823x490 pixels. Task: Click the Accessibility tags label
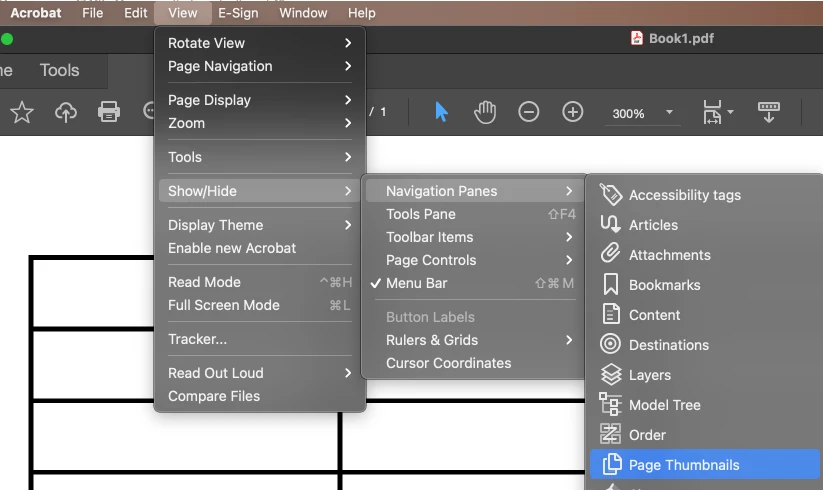pos(684,195)
